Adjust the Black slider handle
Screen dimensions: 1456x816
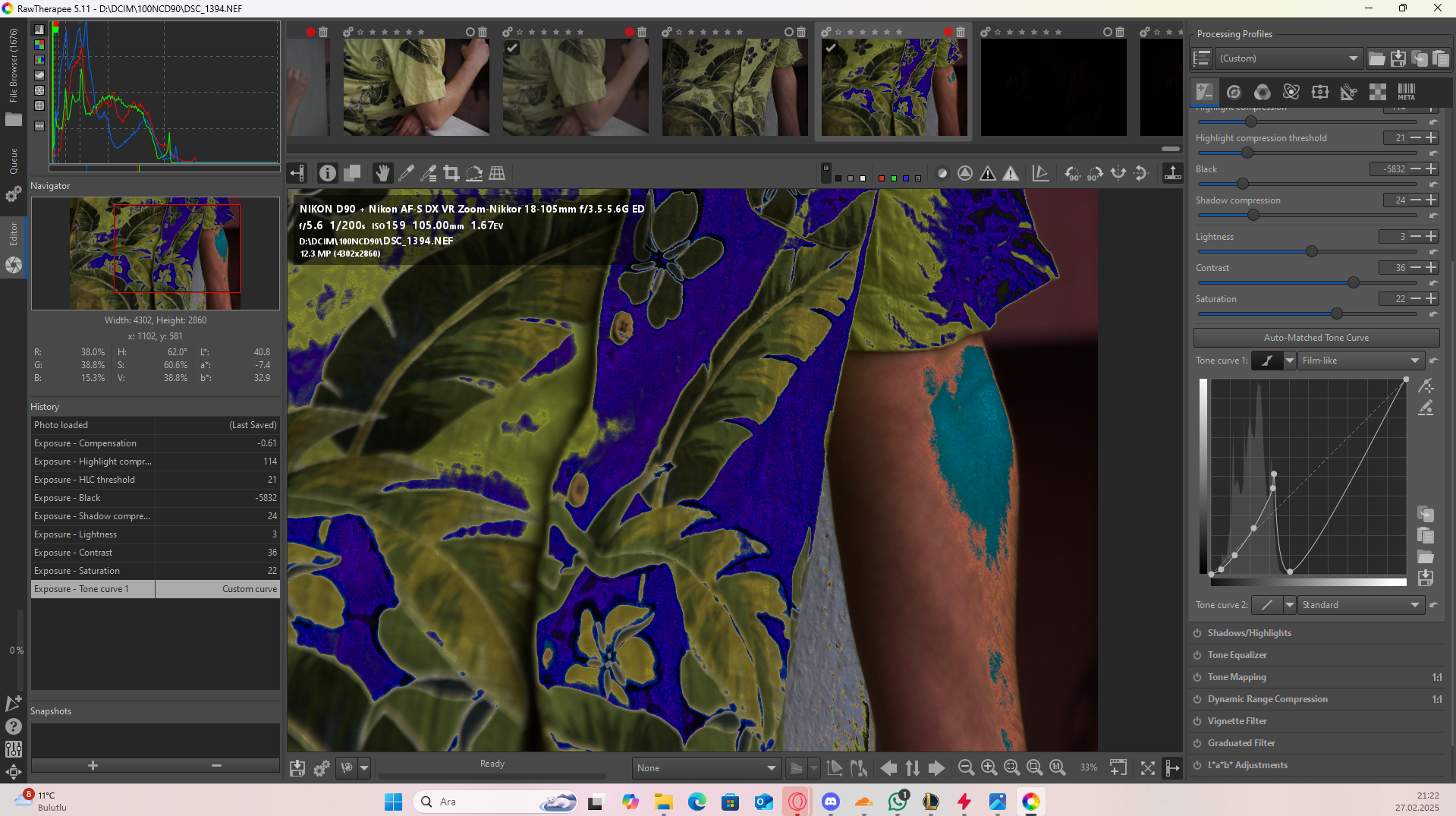click(1243, 184)
